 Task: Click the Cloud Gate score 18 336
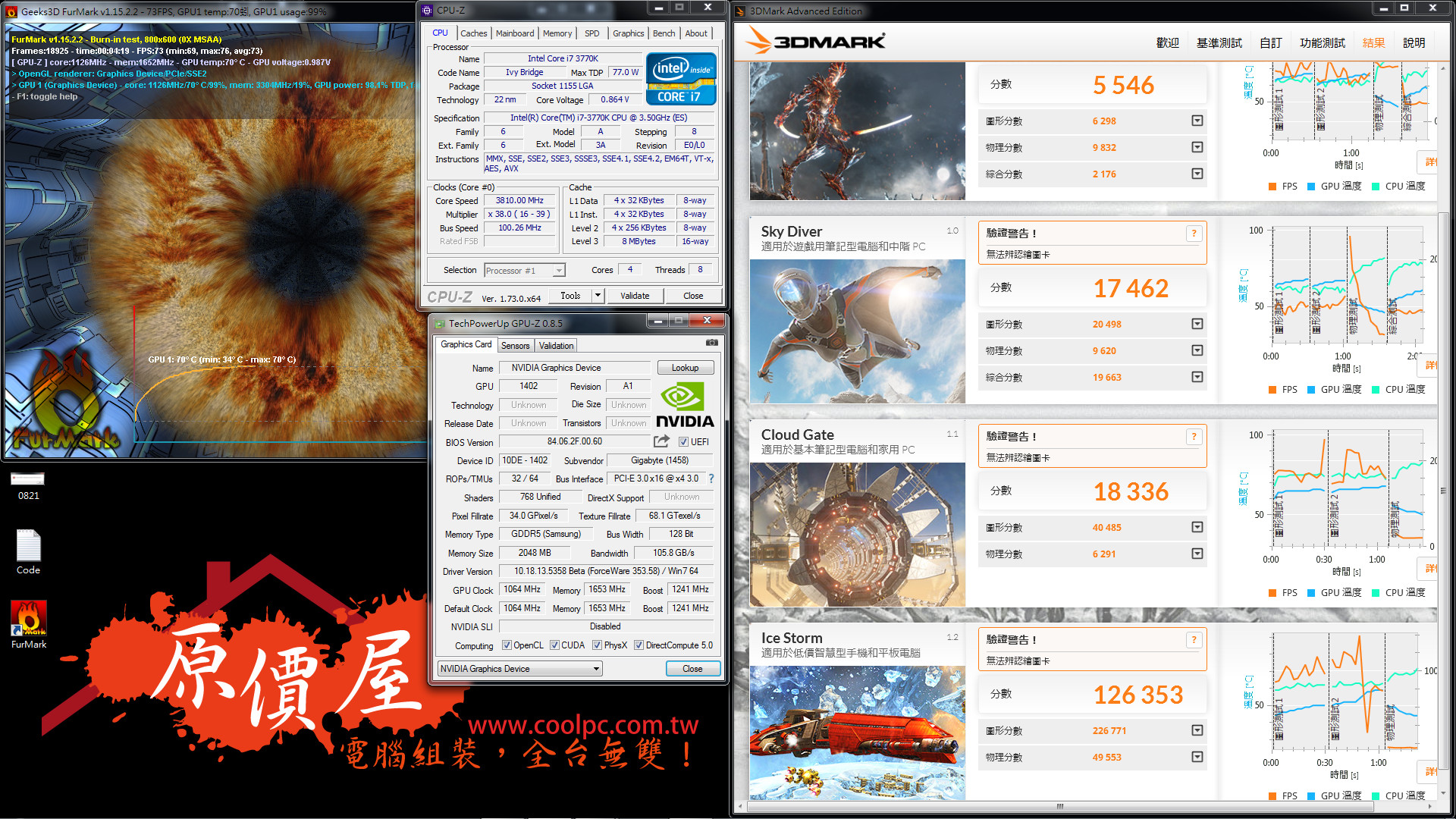click(x=1131, y=491)
